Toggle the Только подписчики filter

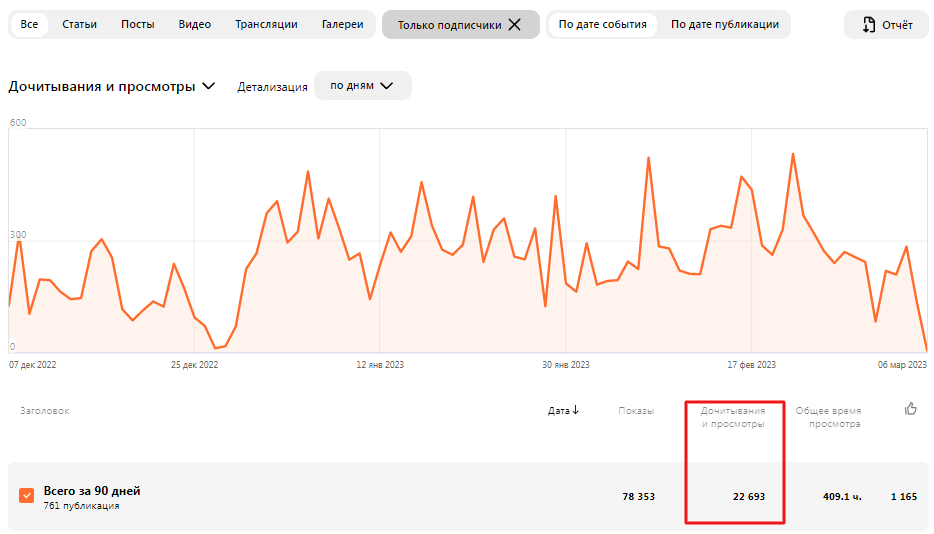click(x=460, y=24)
